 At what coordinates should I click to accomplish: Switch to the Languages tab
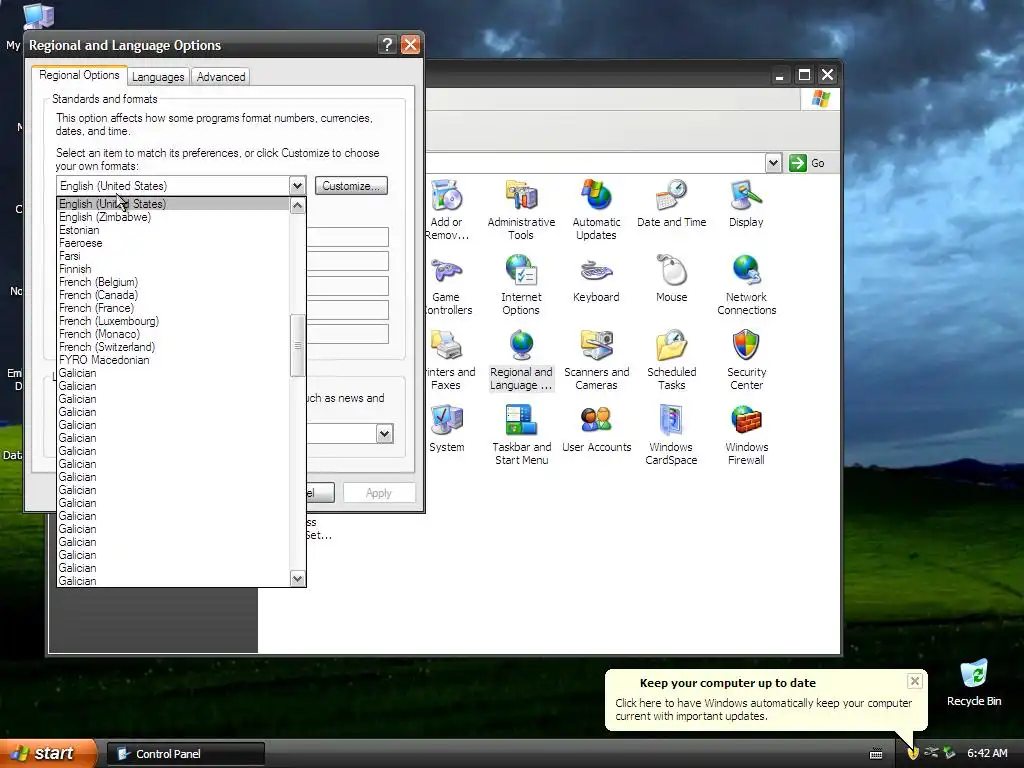click(x=158, y=76)
